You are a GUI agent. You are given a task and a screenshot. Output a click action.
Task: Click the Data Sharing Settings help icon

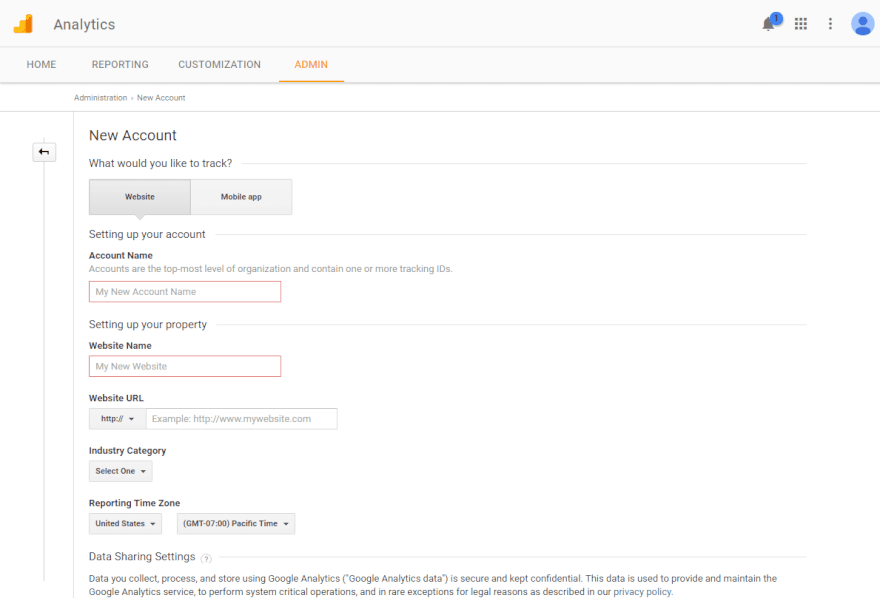[206, 558]
